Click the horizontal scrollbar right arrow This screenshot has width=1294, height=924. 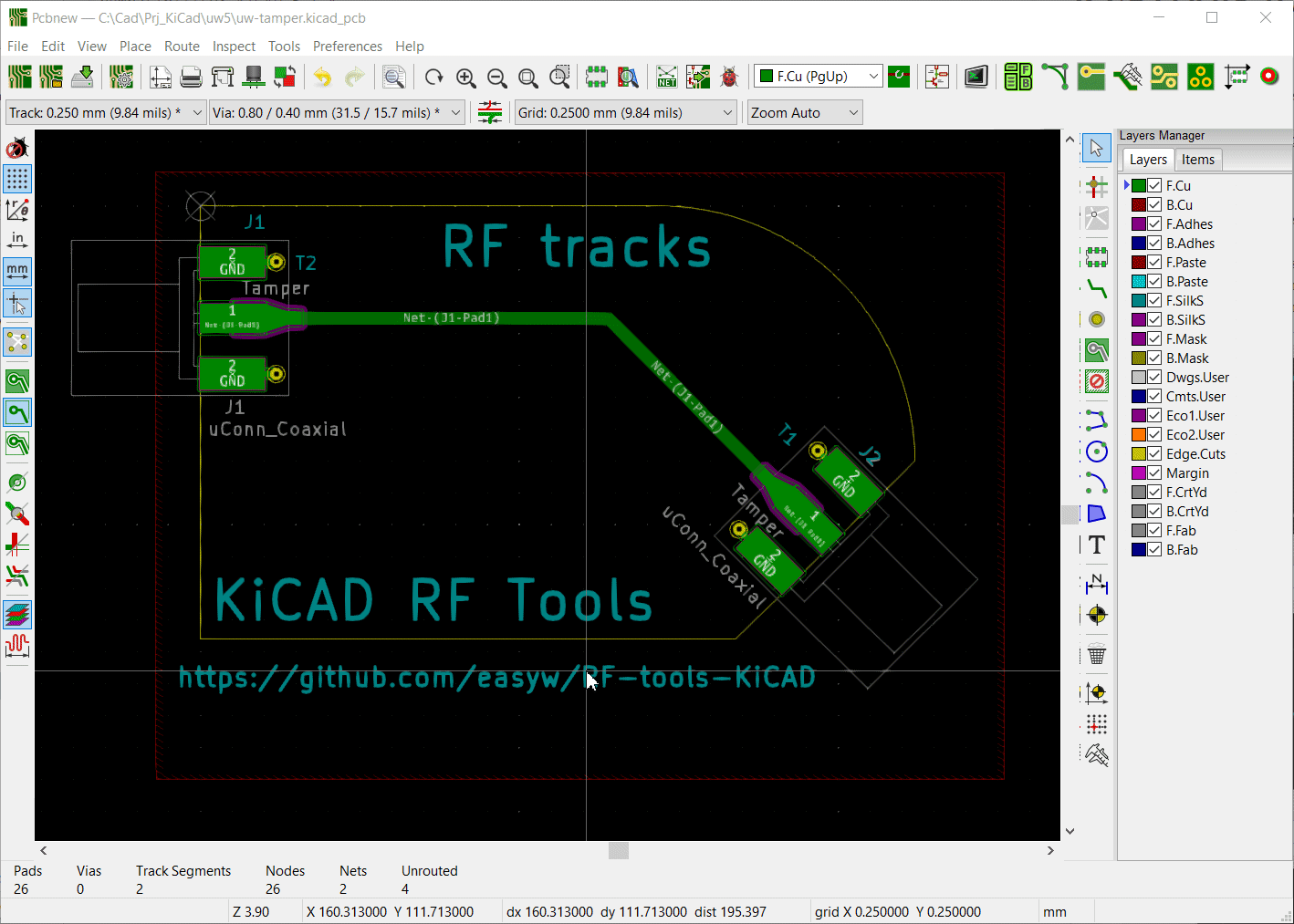1050,850
